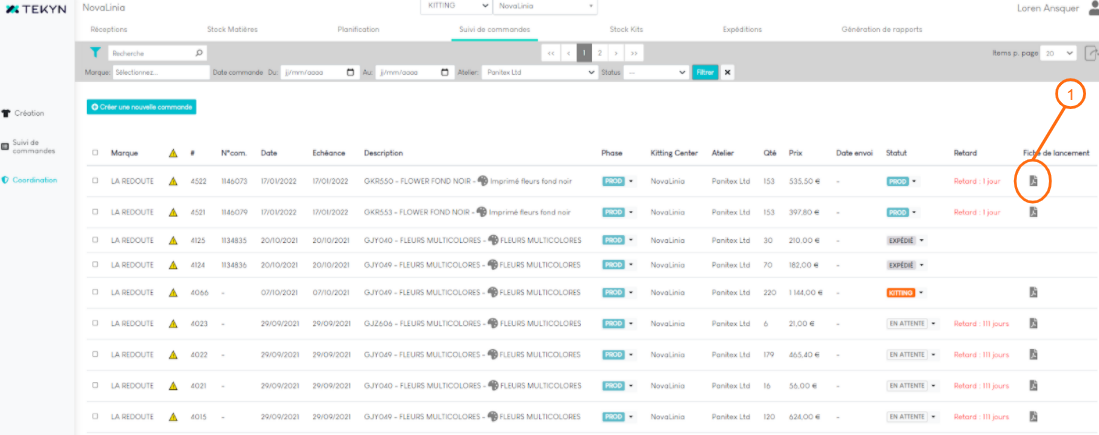1099x435 pixels.
Task: Open calendar picker for the Du date
Action: [350, 72]
